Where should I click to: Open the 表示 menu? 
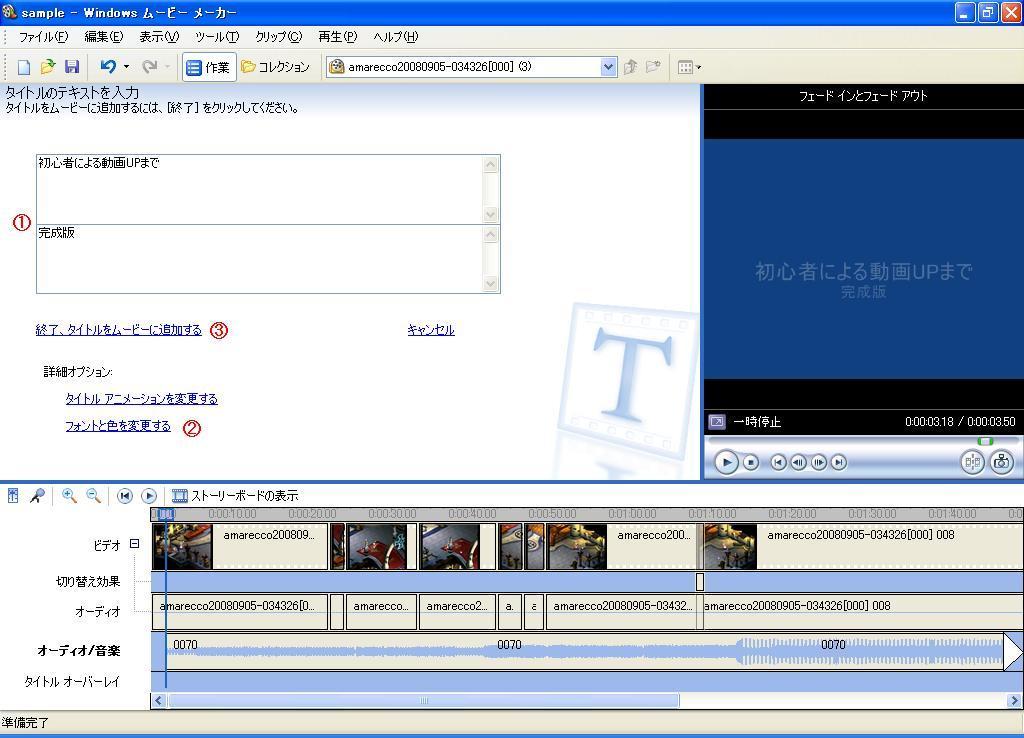coord(159,37)
